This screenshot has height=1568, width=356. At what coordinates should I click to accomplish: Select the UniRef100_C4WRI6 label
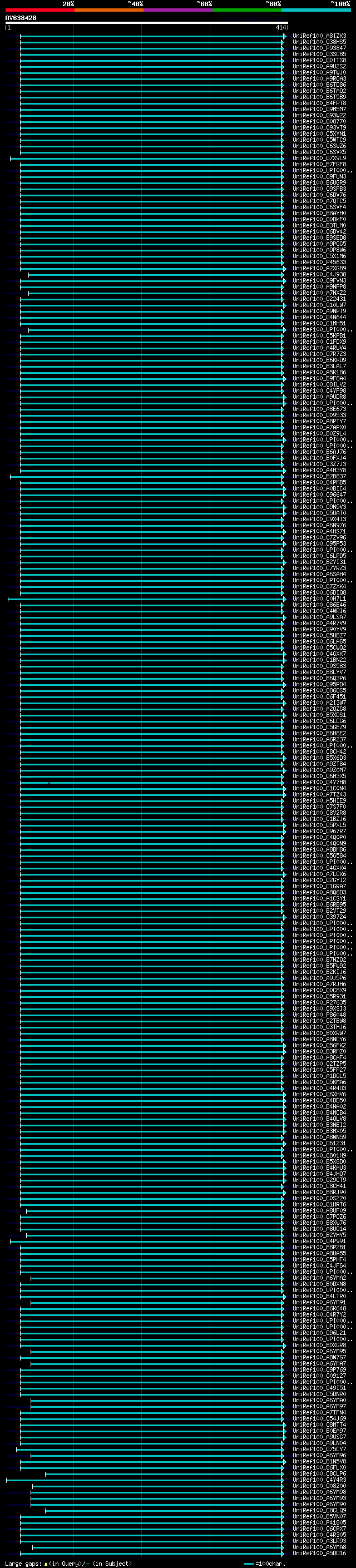tap(319, 611)
